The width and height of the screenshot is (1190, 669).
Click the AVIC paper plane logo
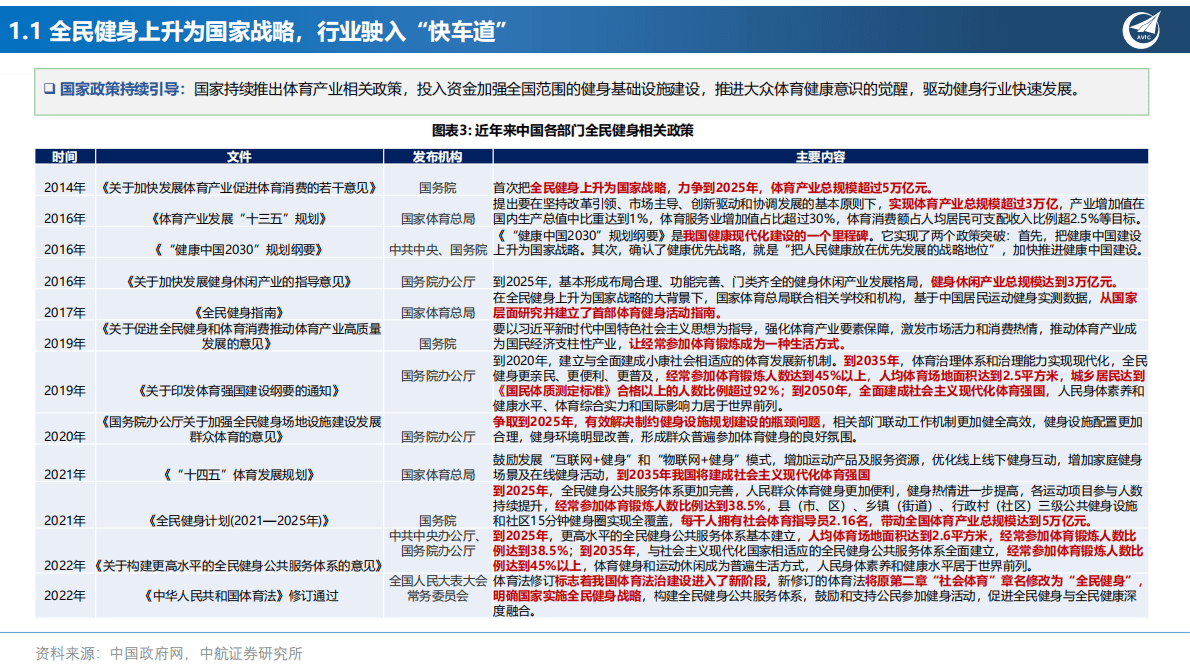point(1139,31)
